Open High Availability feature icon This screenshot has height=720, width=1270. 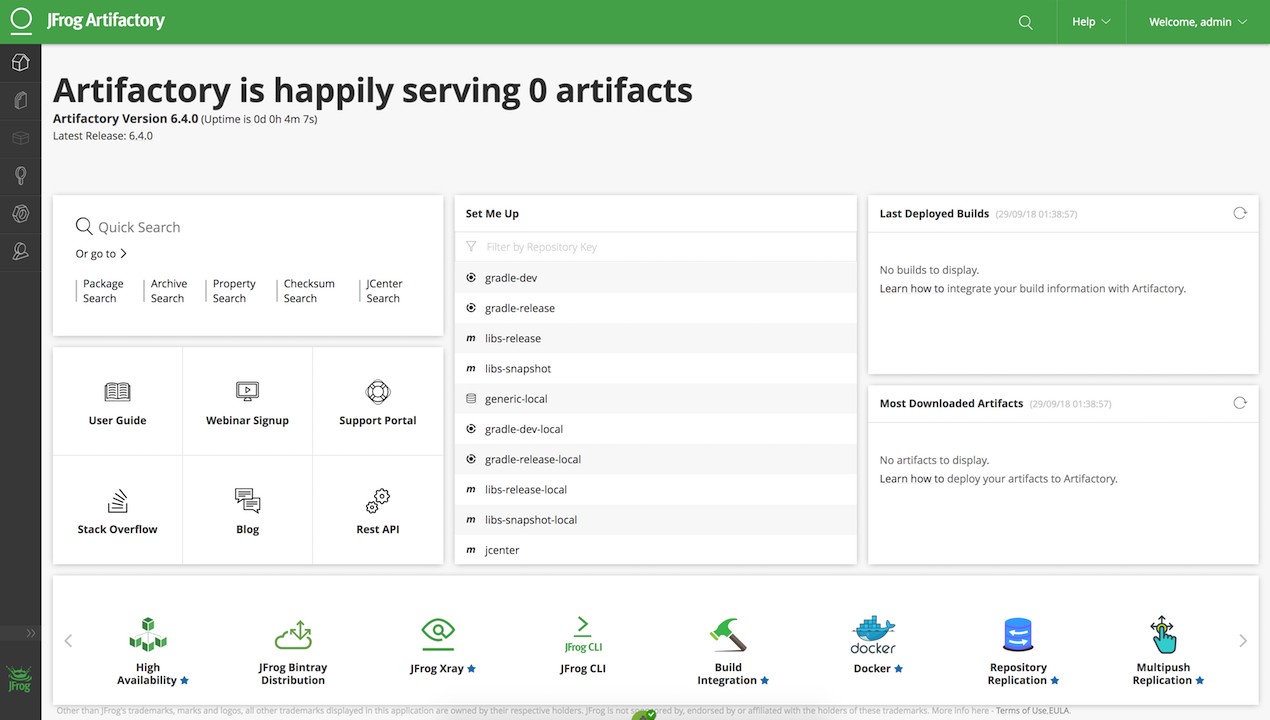(x=148, y=634)
